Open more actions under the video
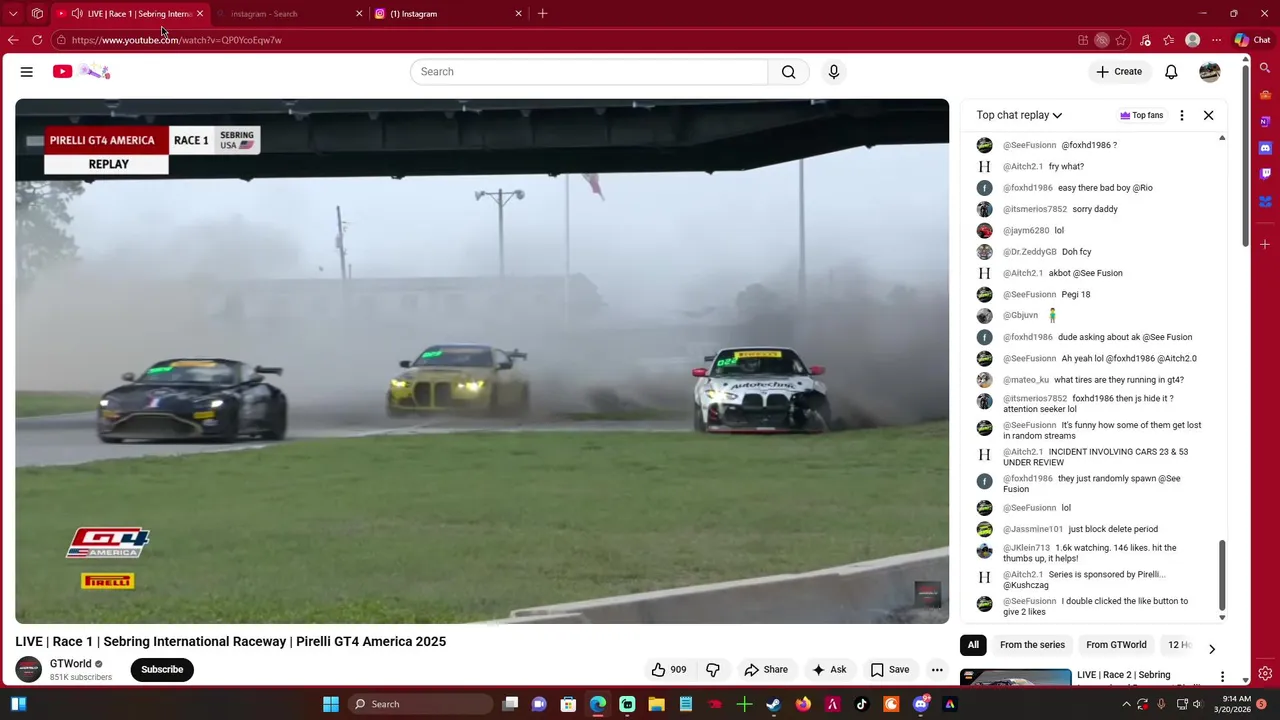1280x720 pixels. (937, 670)
